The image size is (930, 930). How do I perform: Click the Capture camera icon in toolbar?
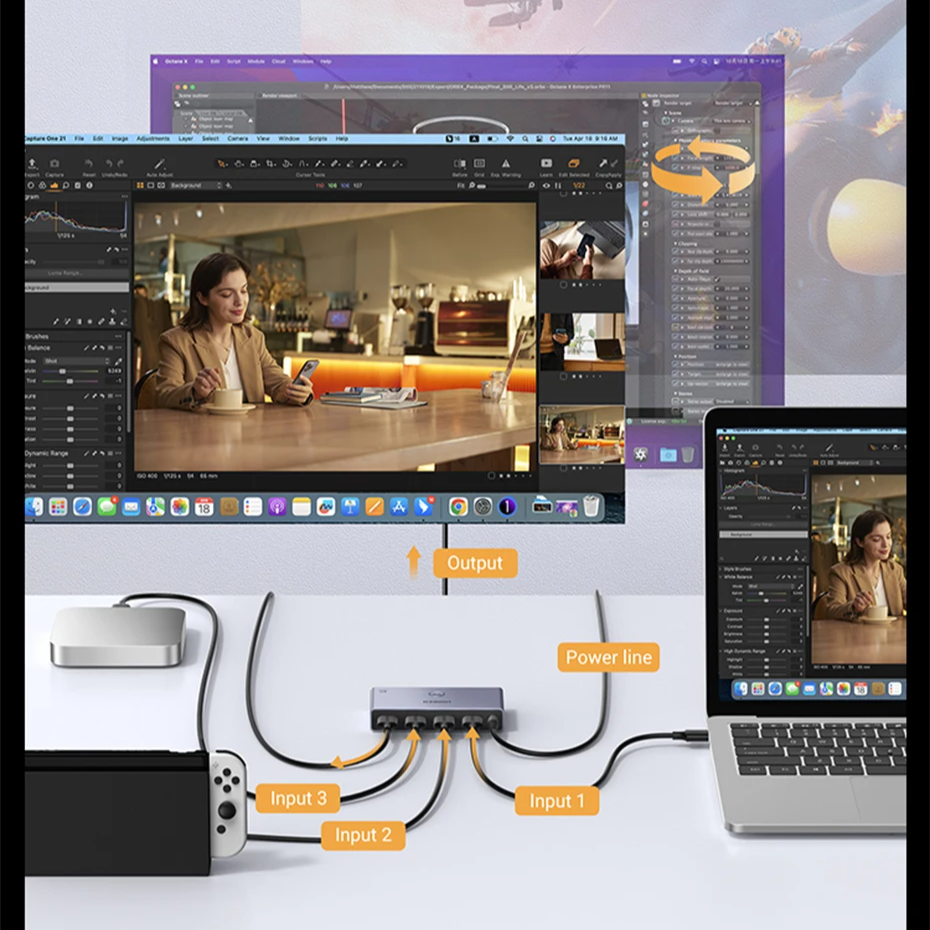[x=55, y=164]
